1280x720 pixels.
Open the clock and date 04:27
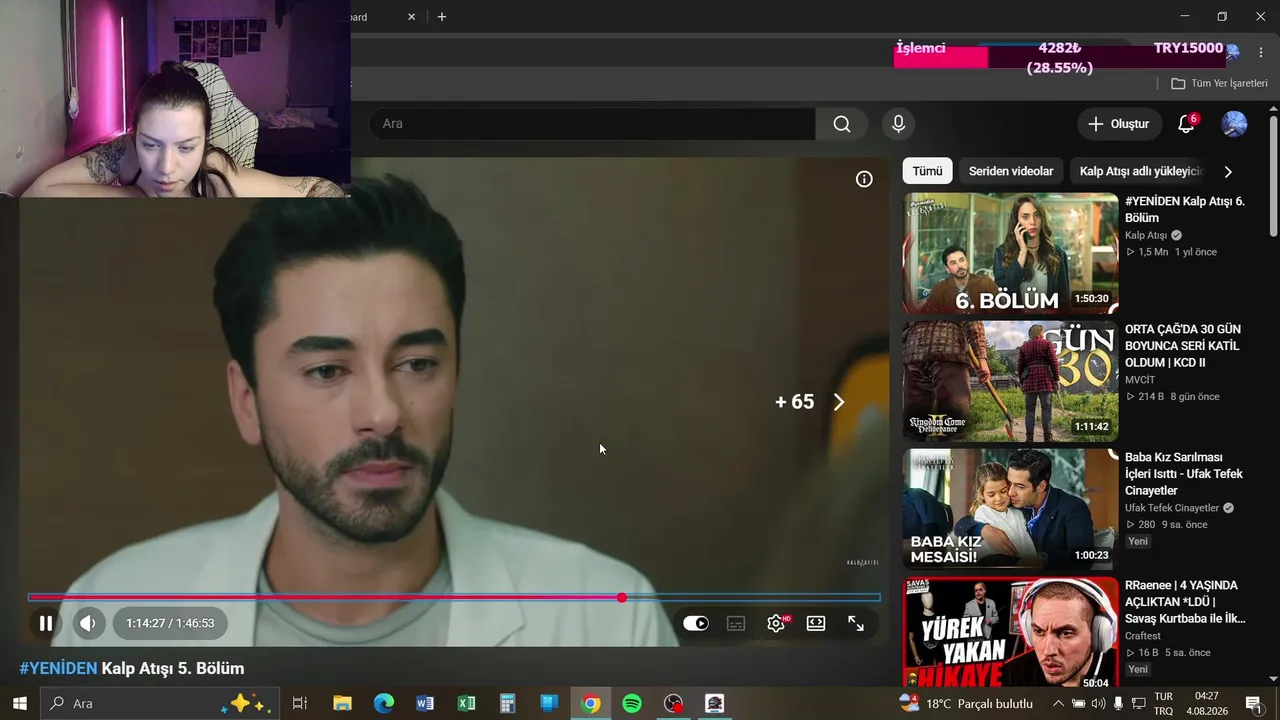(x=1207, y=703)
